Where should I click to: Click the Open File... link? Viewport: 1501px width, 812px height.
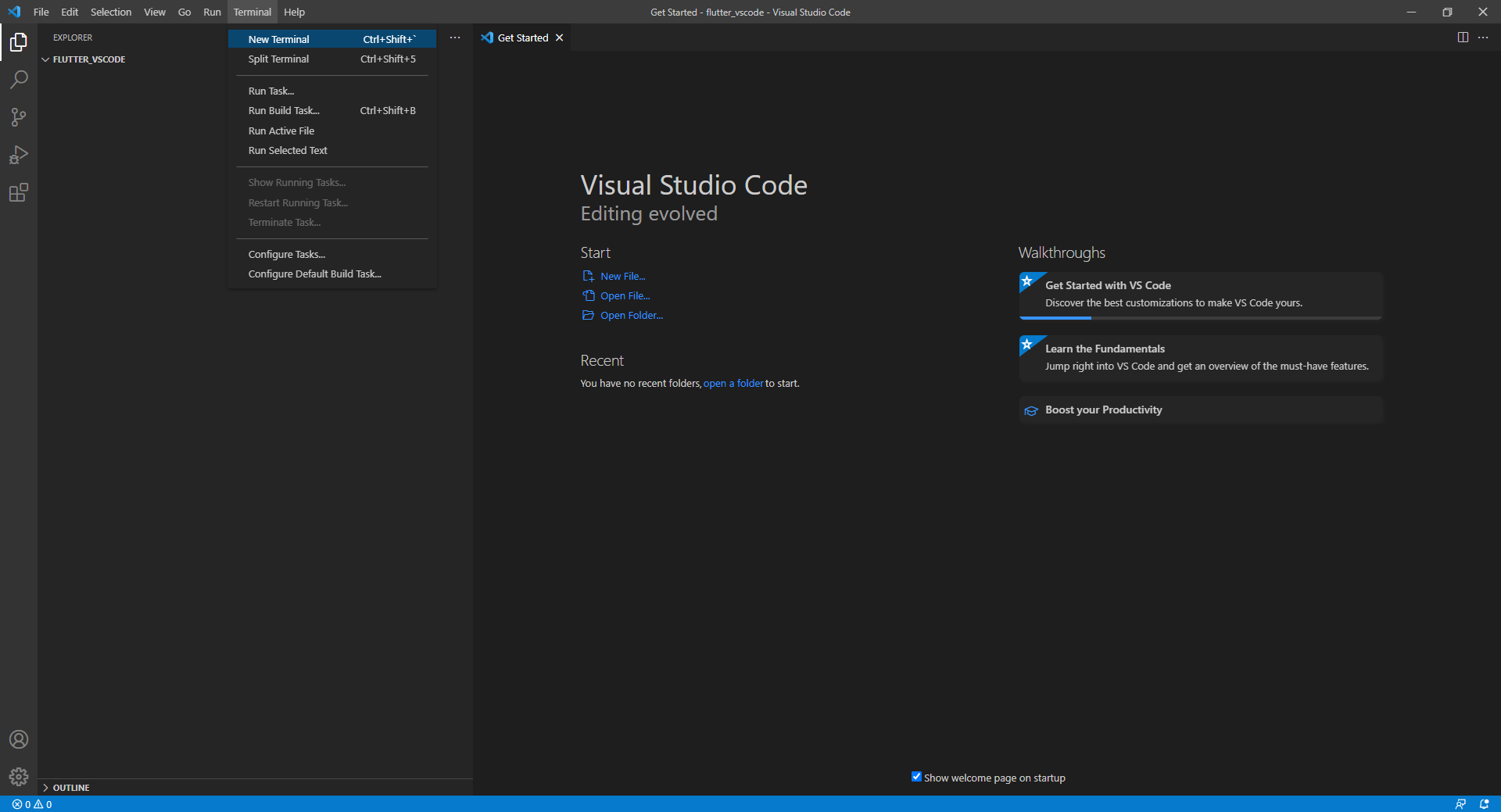pyautogui.click(x=625, y=295)
